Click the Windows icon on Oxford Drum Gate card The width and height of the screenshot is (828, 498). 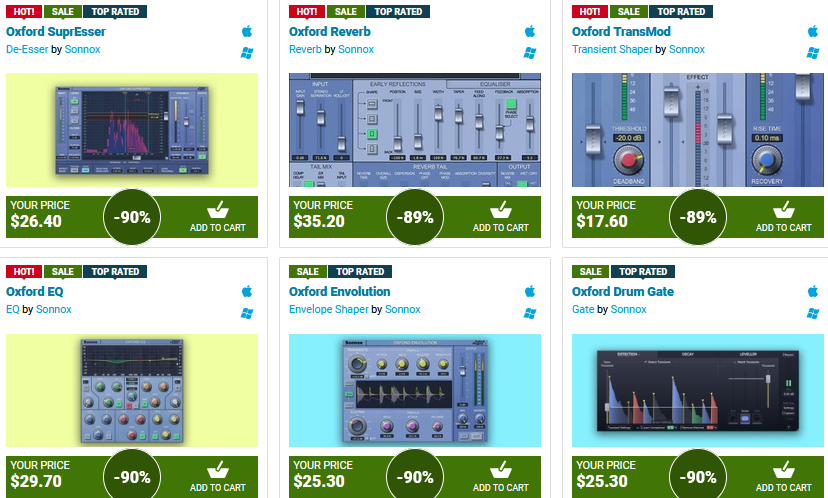pyautogui.click(x=813, y=313)
